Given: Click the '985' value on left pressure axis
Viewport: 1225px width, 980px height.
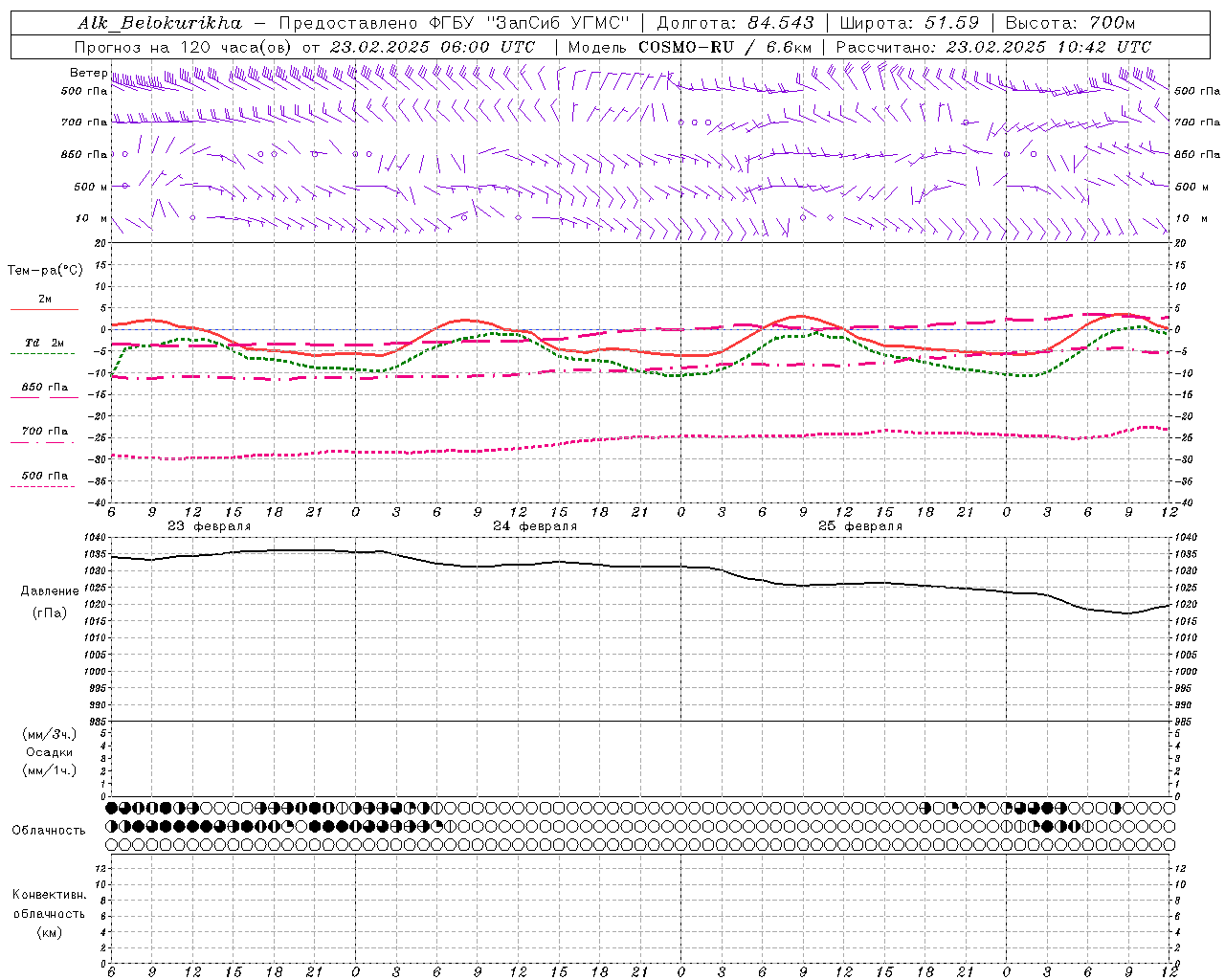Looking at the screenshot, I should (97, 722).
